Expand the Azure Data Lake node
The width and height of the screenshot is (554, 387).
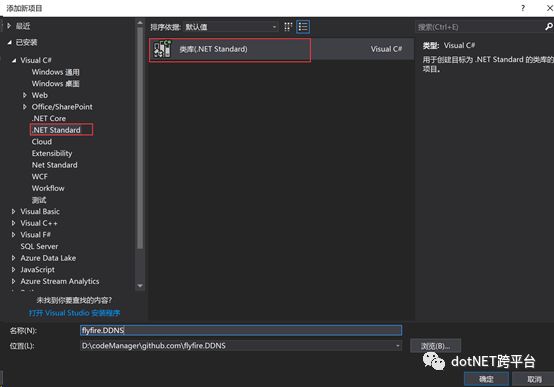click(x=13, y=258)
